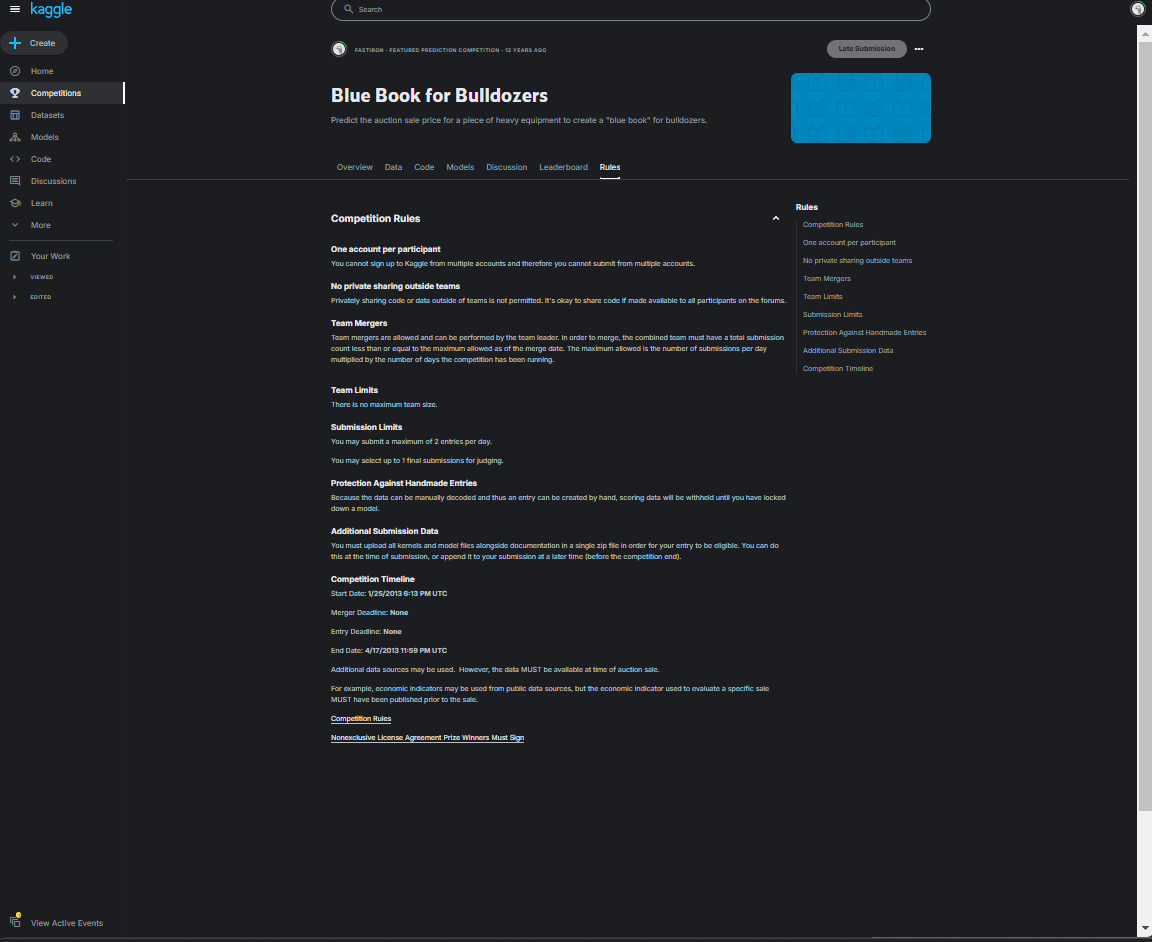Click the Late Submission button
This screenshot has width=1152, height=942.
[x=866, y=49]
